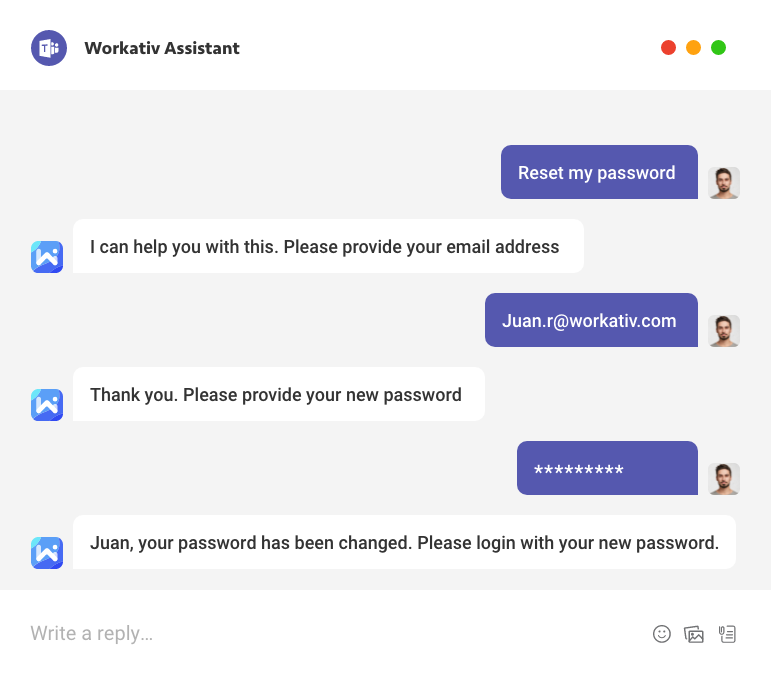Click "your password has been changed" bot message
Screen dimensions: 771x680
click(x=404, y=543)
